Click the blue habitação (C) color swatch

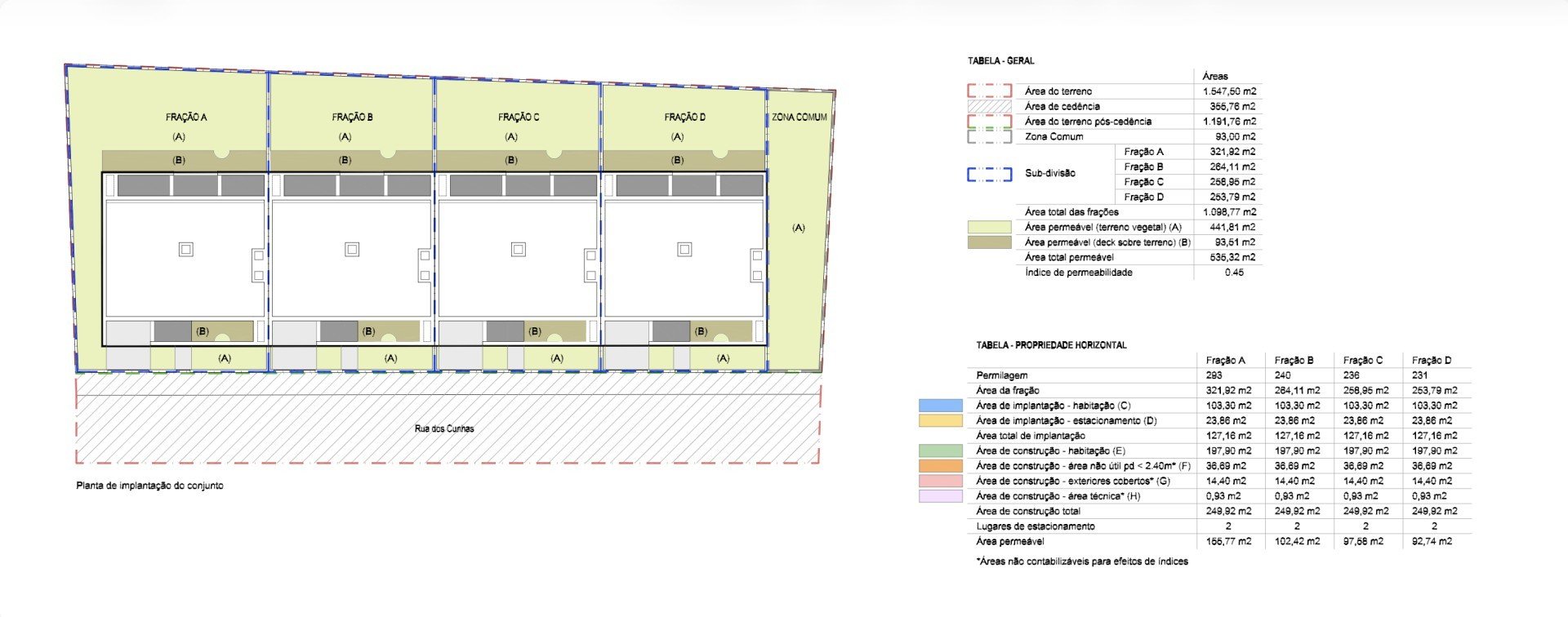(940, 406)
